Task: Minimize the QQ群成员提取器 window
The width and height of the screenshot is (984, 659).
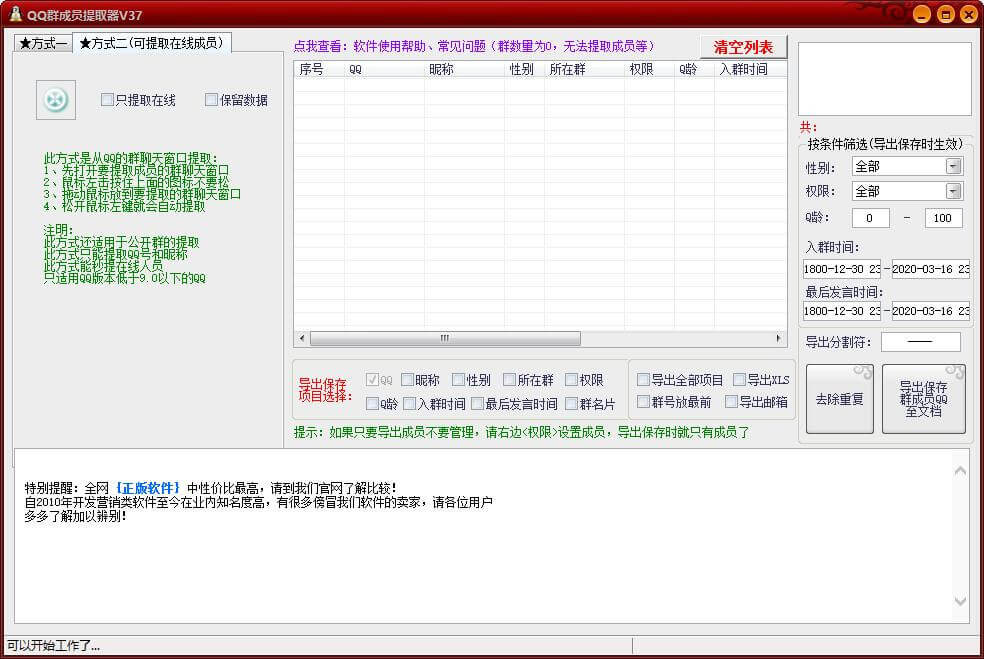Action: (922, 14)
